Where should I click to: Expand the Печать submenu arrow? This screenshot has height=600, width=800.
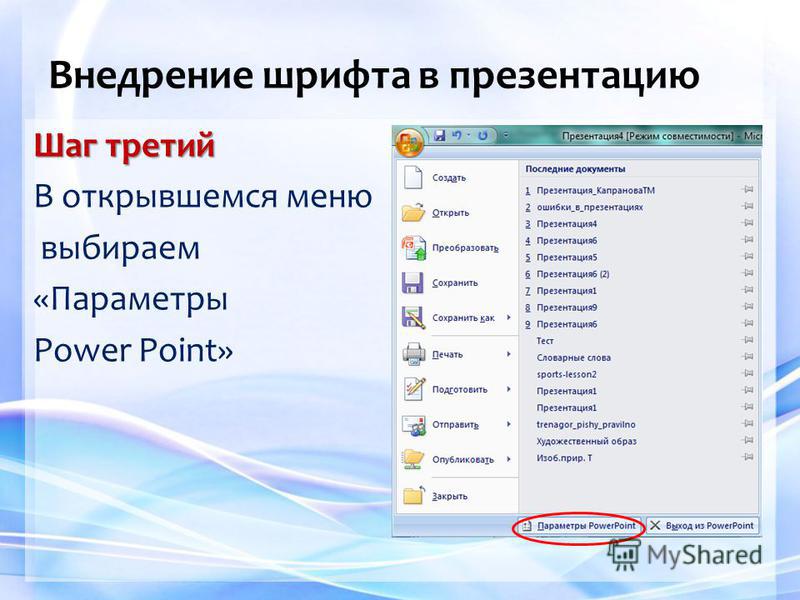[509, 354]
